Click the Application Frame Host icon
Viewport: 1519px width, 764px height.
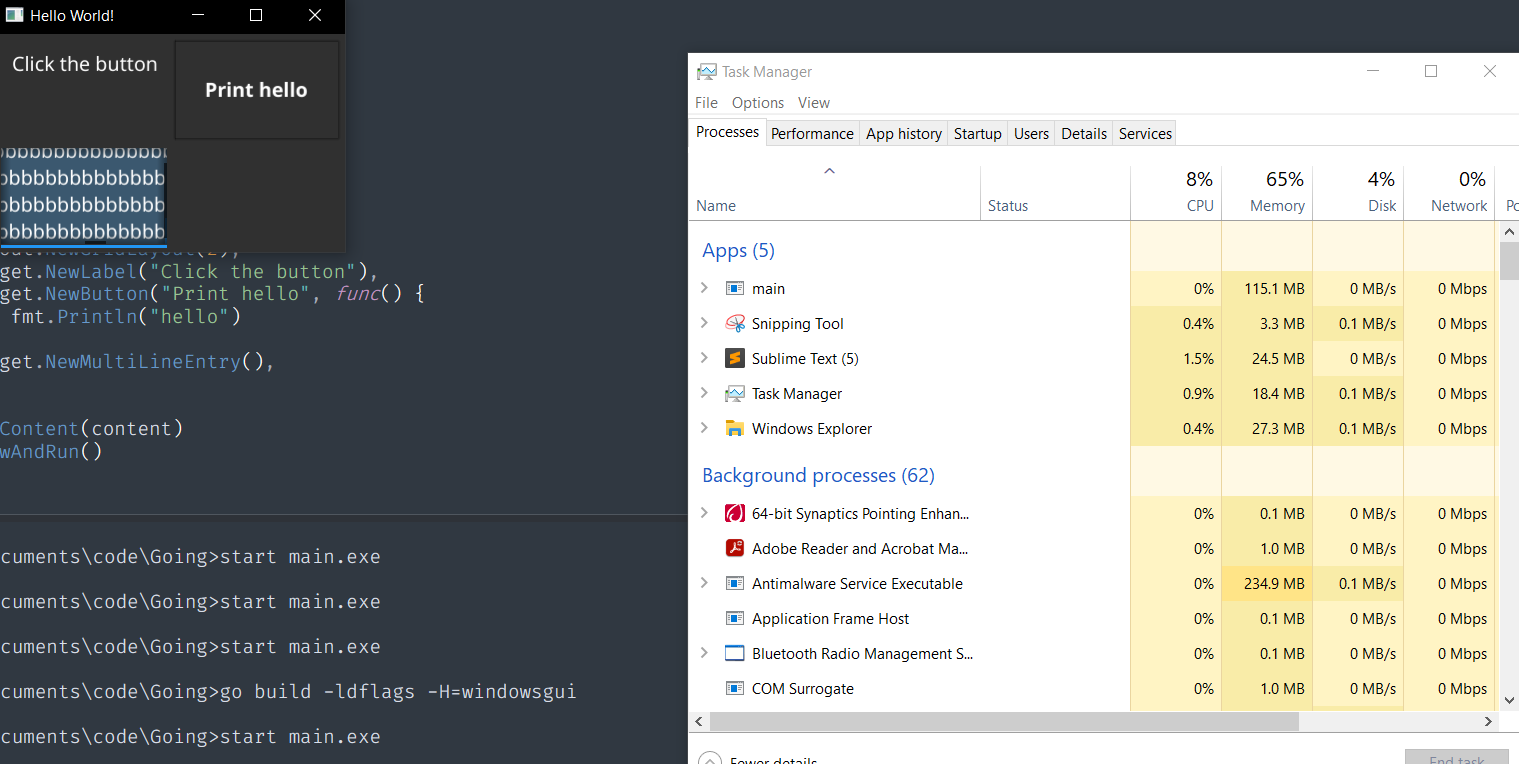[x=735, y=618]
